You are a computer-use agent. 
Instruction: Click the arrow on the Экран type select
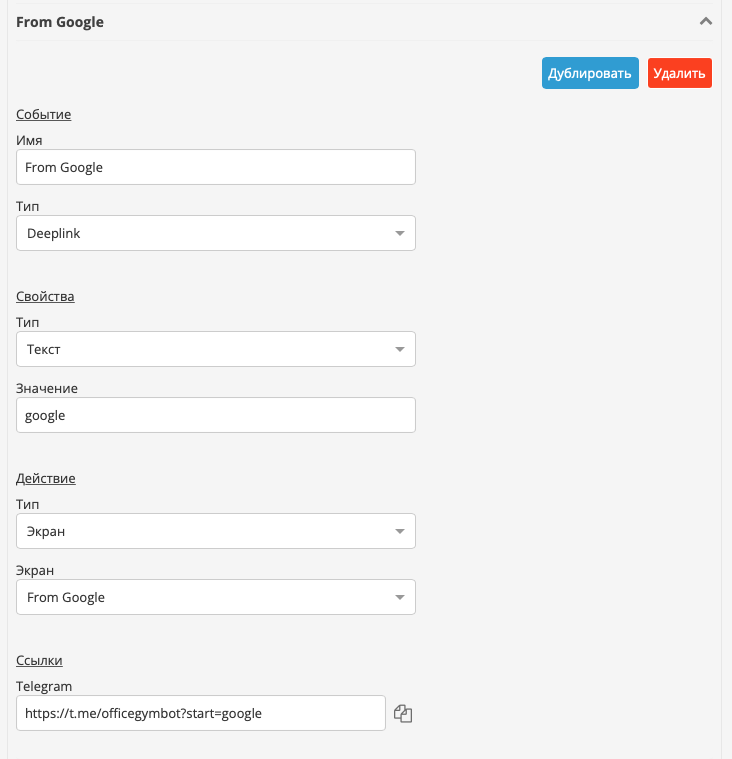(400, 531)
